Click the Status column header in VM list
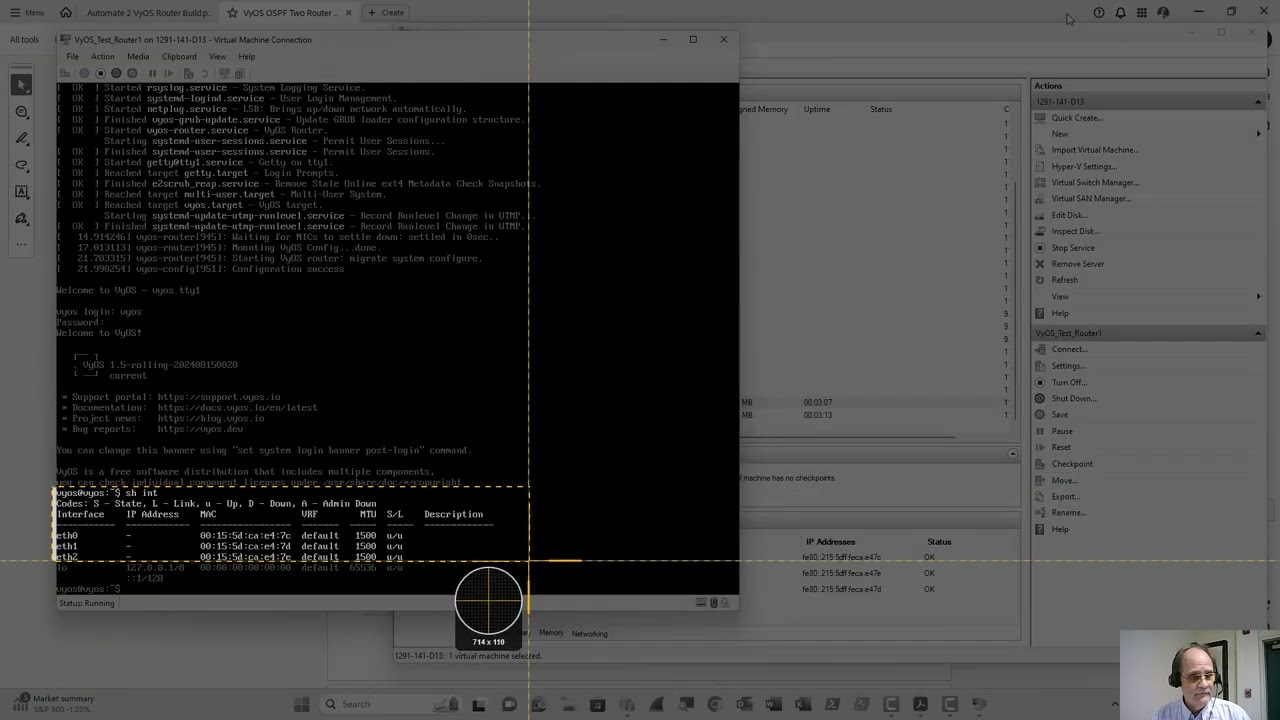1280x720 pixels. (881, 109)
